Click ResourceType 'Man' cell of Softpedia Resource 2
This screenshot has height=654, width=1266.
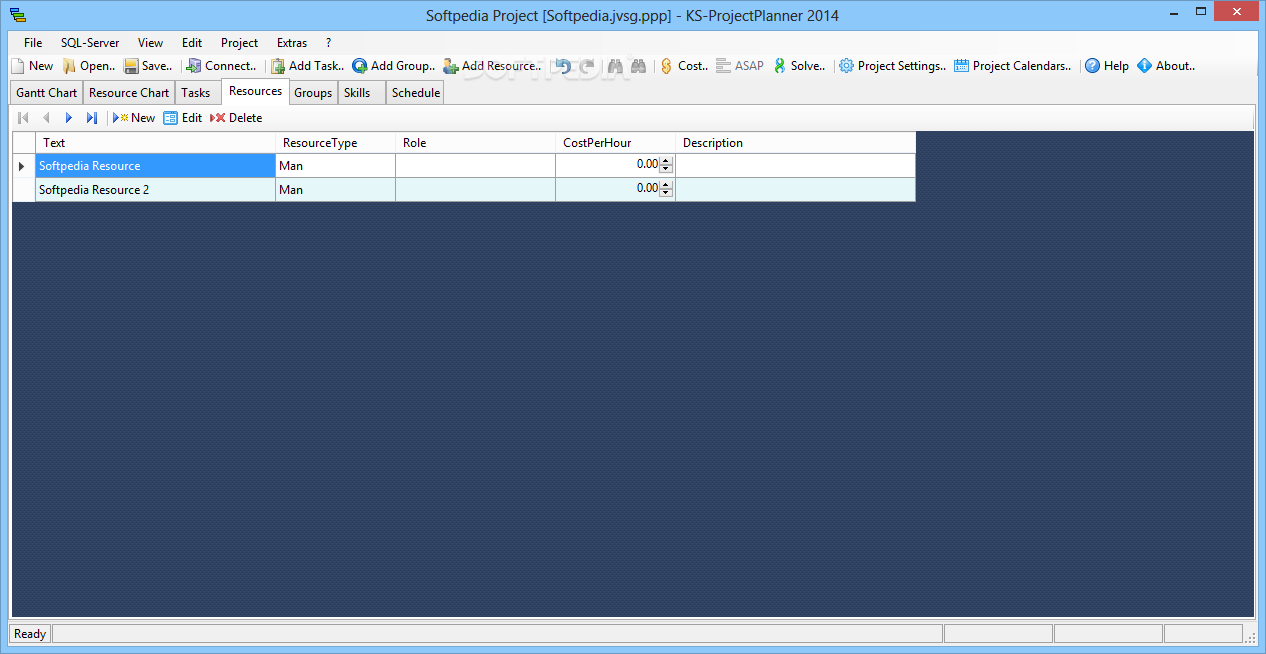point(335,190)
